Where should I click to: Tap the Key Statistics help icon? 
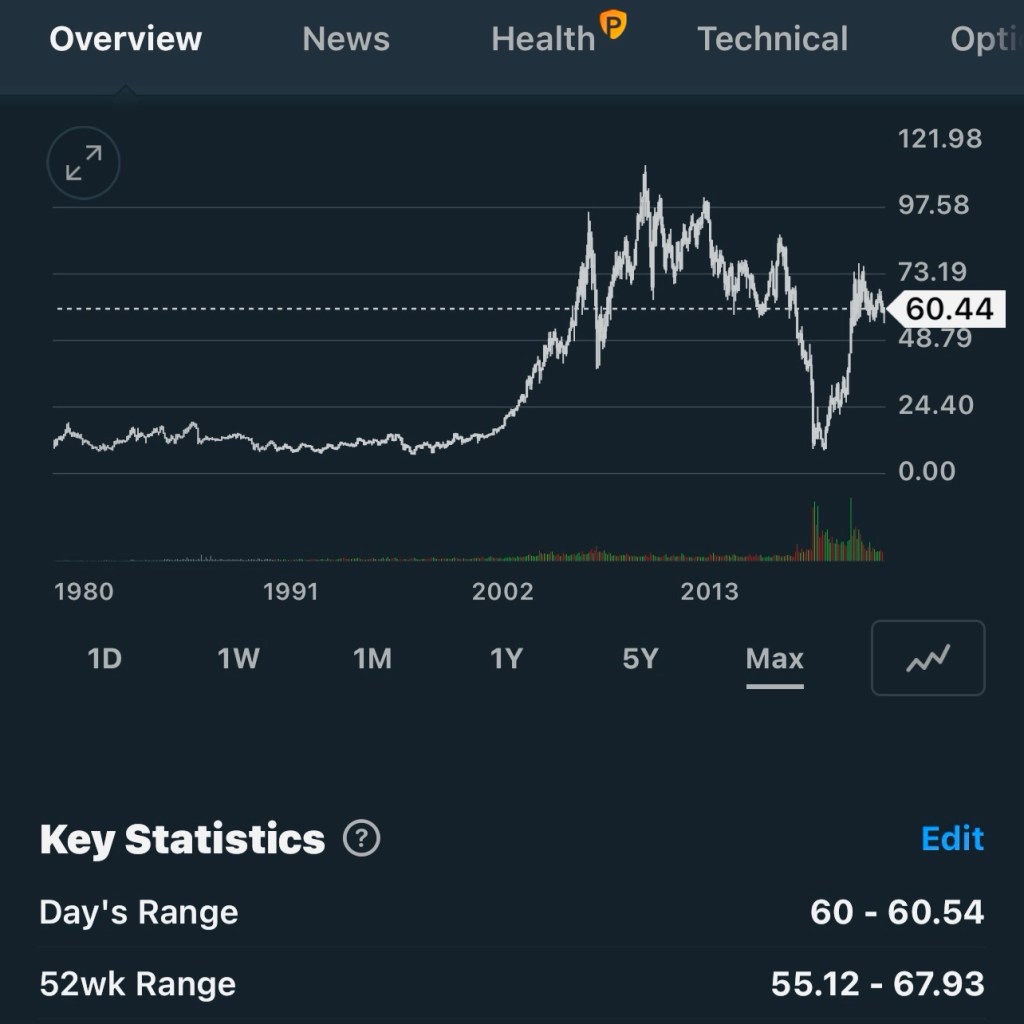tap(361, 838)
